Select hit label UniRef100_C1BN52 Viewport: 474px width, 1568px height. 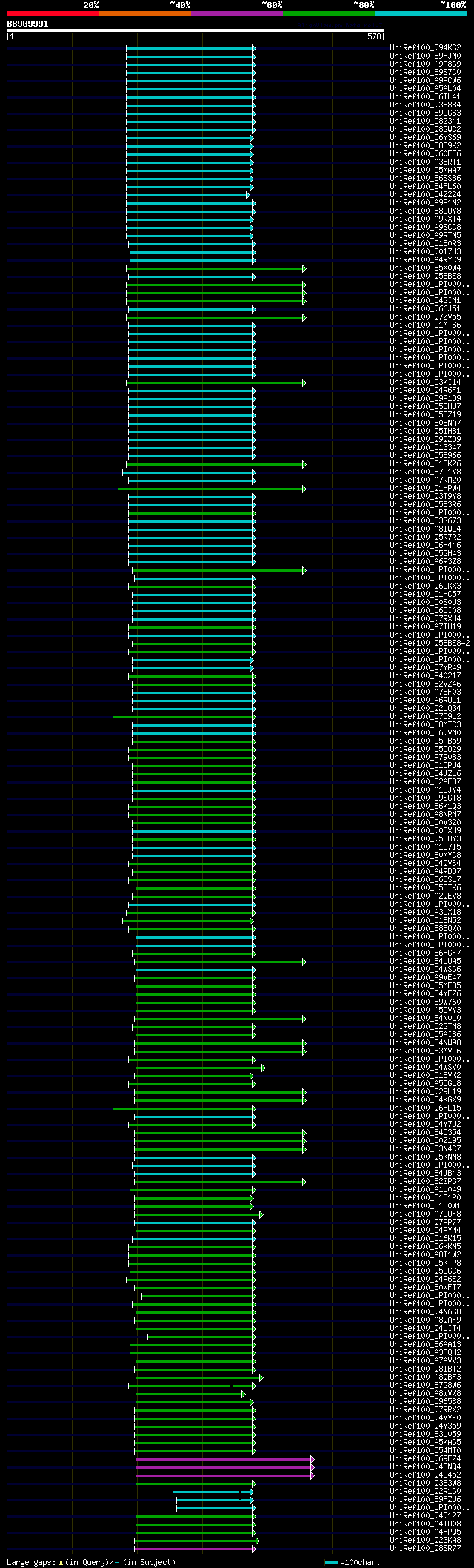tap(425, 920)
